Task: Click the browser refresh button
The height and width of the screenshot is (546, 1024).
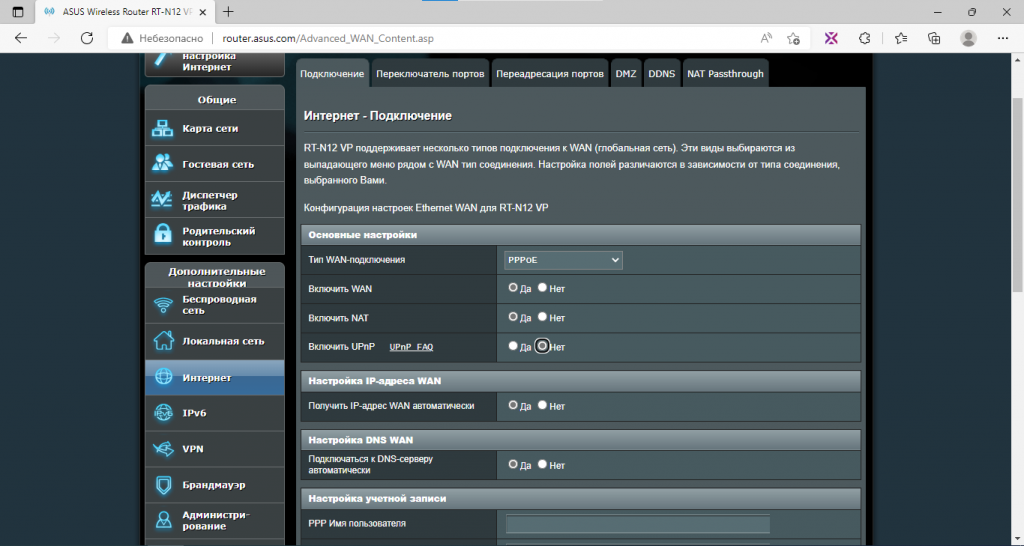Action: (x=87, y=39)
